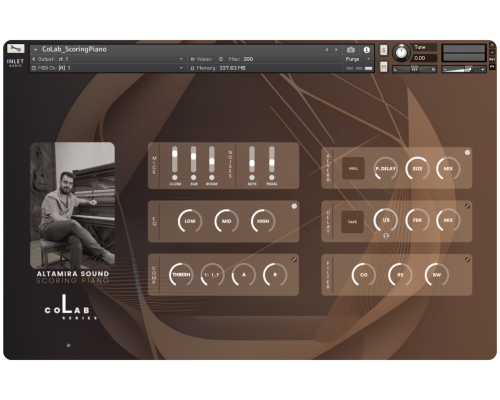500x400 pixels.
Task: Open the Purge dropdown menu
Action: pyautogui.click(x=358, y=59)
